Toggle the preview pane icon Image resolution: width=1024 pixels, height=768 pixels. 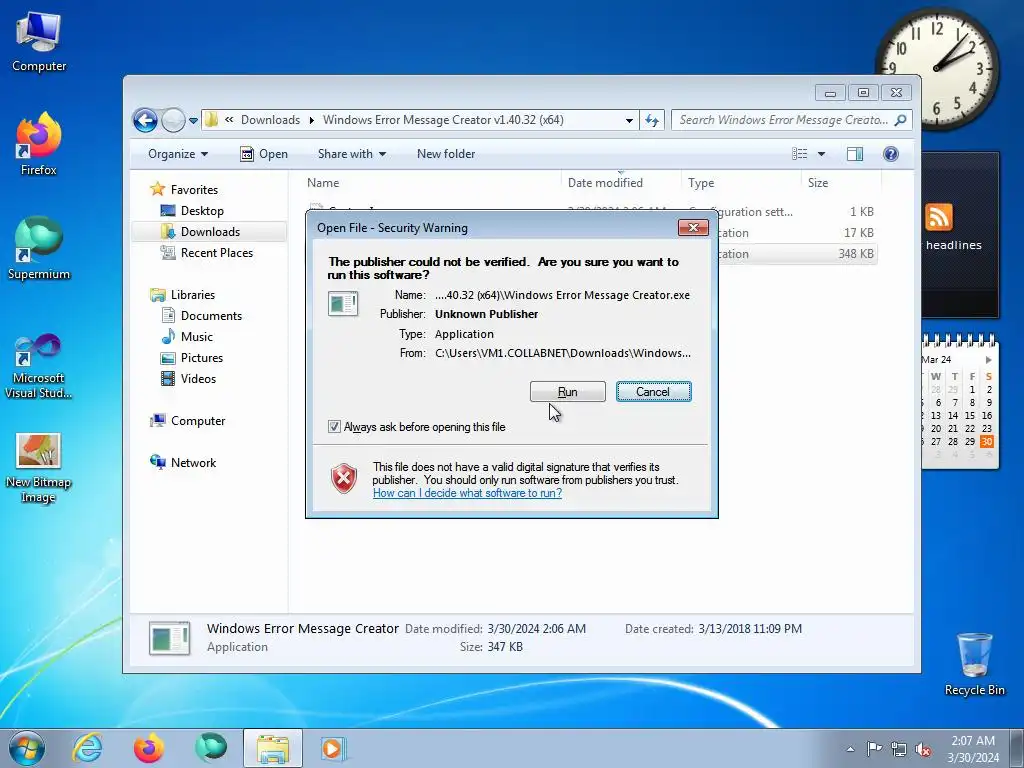tap(855, 154)
